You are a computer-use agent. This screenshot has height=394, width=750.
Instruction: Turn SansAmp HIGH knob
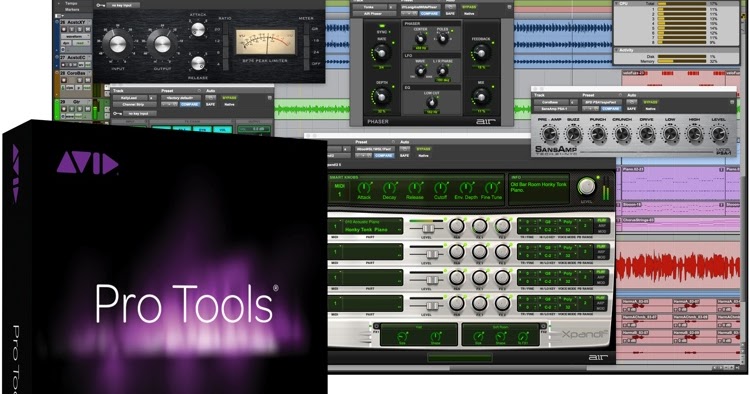(695, 134)
